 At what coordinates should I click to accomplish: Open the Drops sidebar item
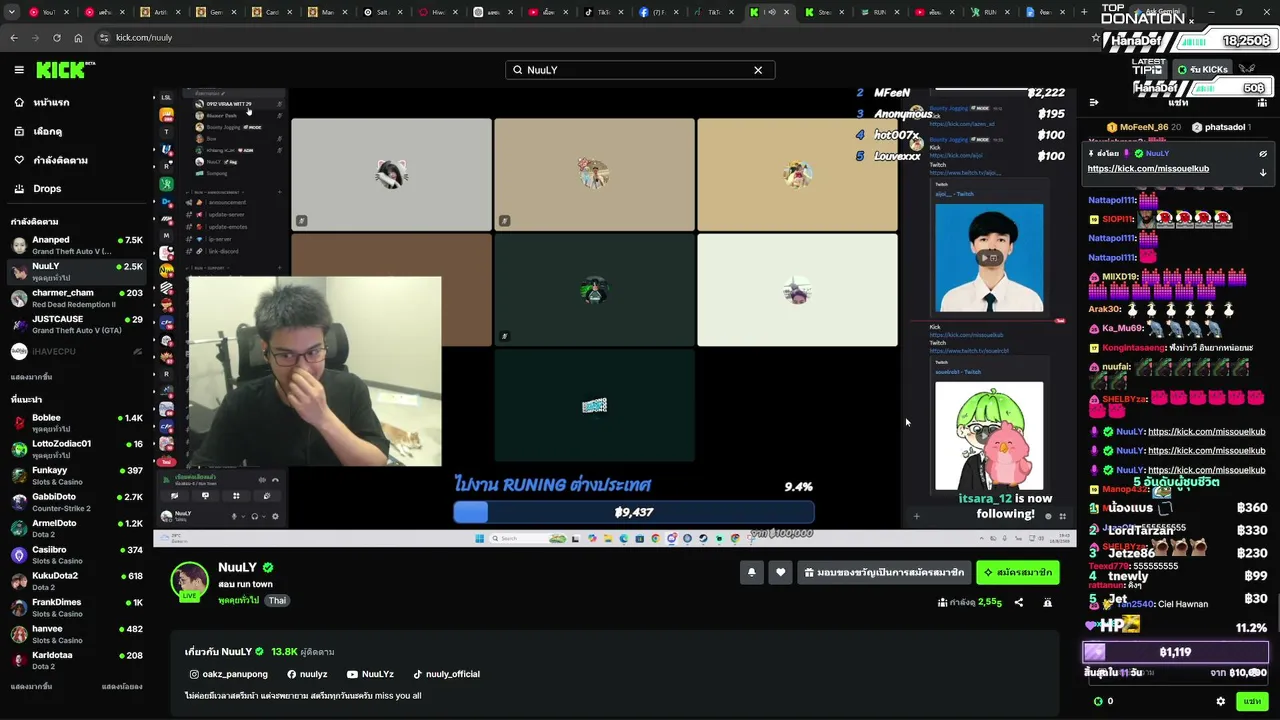point(75,188)
